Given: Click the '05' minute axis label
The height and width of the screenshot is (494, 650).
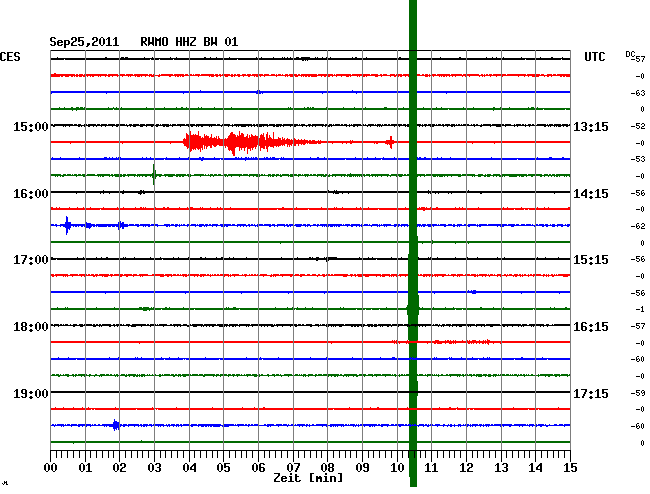Looking at the screenshot, I should coord(223,468).
